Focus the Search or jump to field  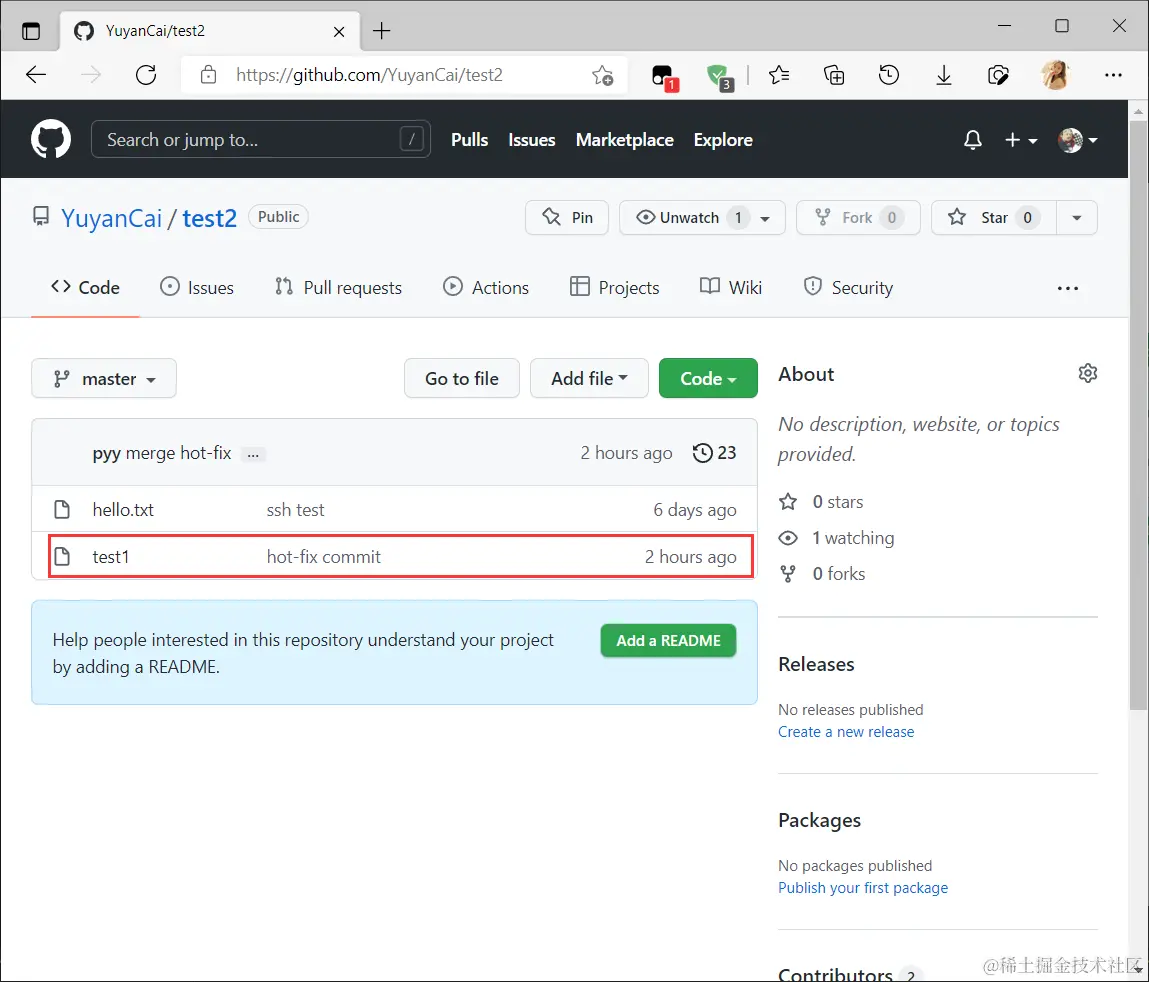260,139
